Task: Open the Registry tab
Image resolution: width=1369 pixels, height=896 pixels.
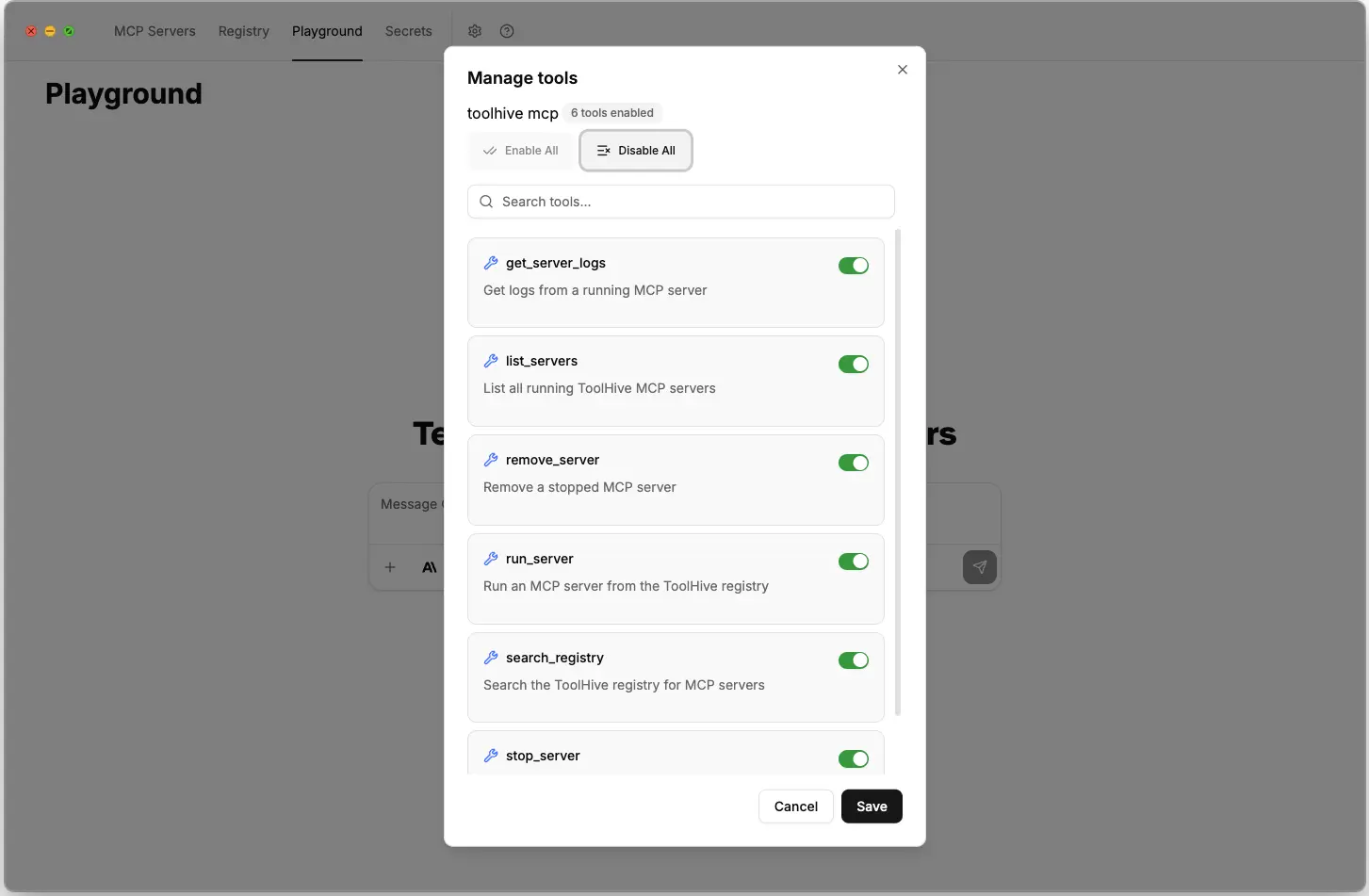Action: coord(243,31)
